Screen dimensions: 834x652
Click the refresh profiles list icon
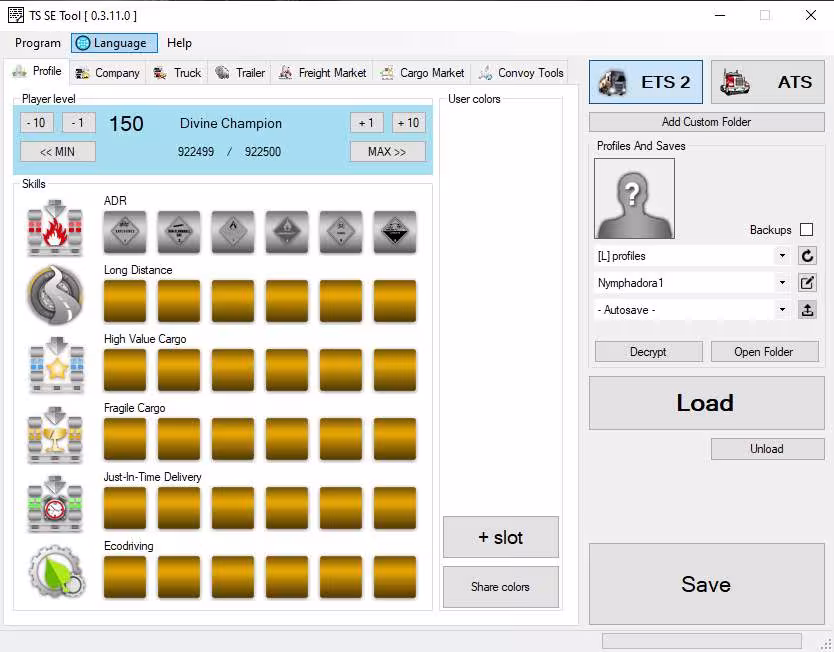tap(808, 256)
